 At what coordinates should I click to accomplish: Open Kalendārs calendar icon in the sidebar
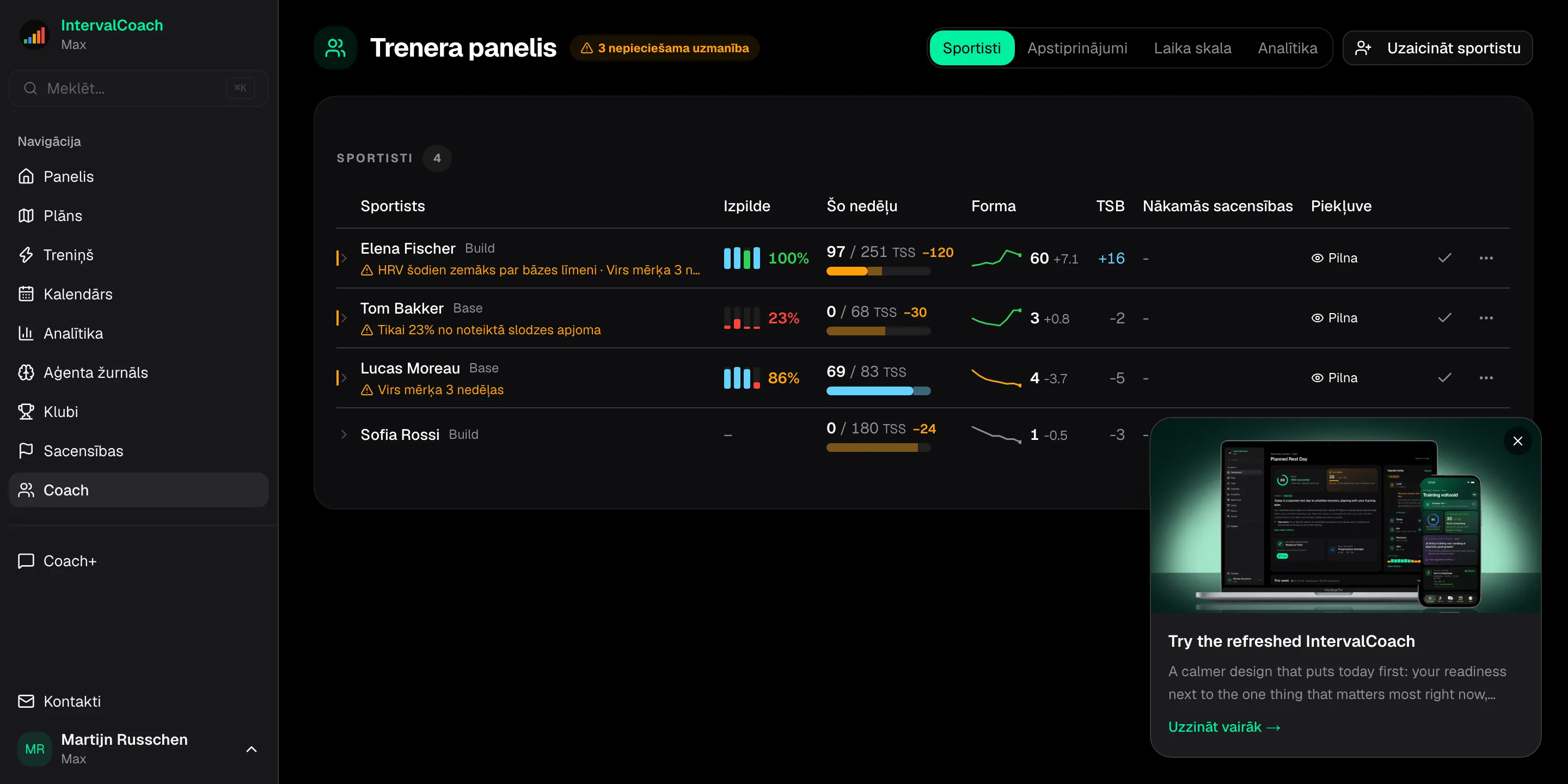click(x=26, y=294)
